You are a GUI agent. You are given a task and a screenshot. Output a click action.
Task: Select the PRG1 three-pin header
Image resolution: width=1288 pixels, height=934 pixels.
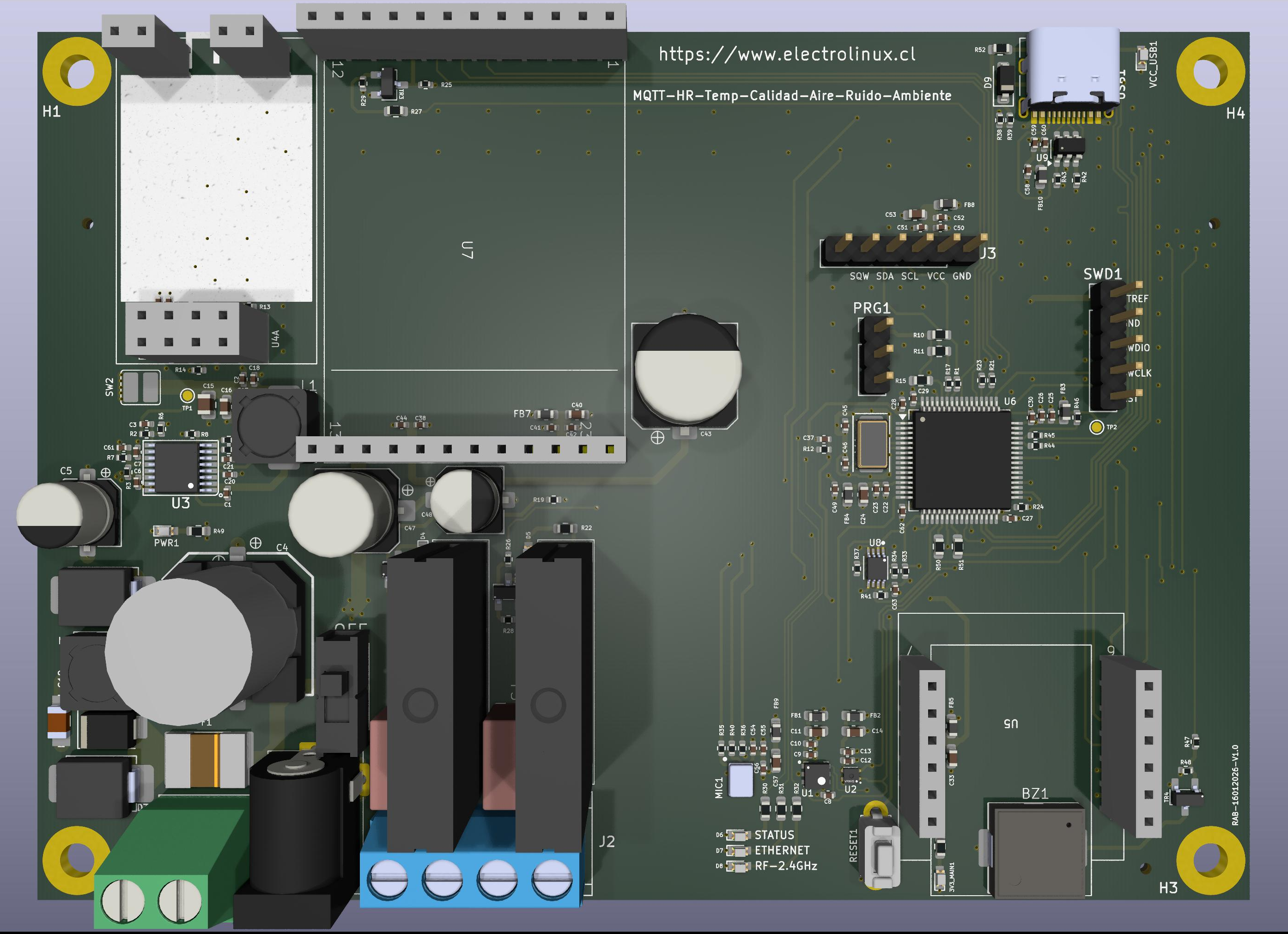[x=874, y=356]
